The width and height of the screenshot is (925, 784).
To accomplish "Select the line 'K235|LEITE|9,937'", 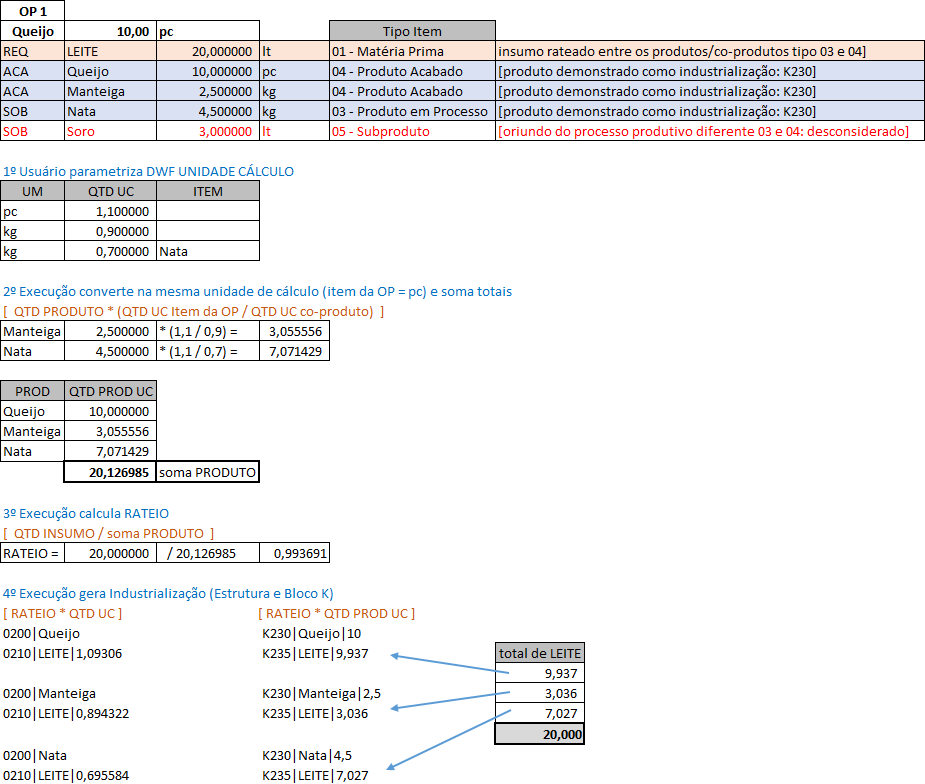I will (315, 653).
